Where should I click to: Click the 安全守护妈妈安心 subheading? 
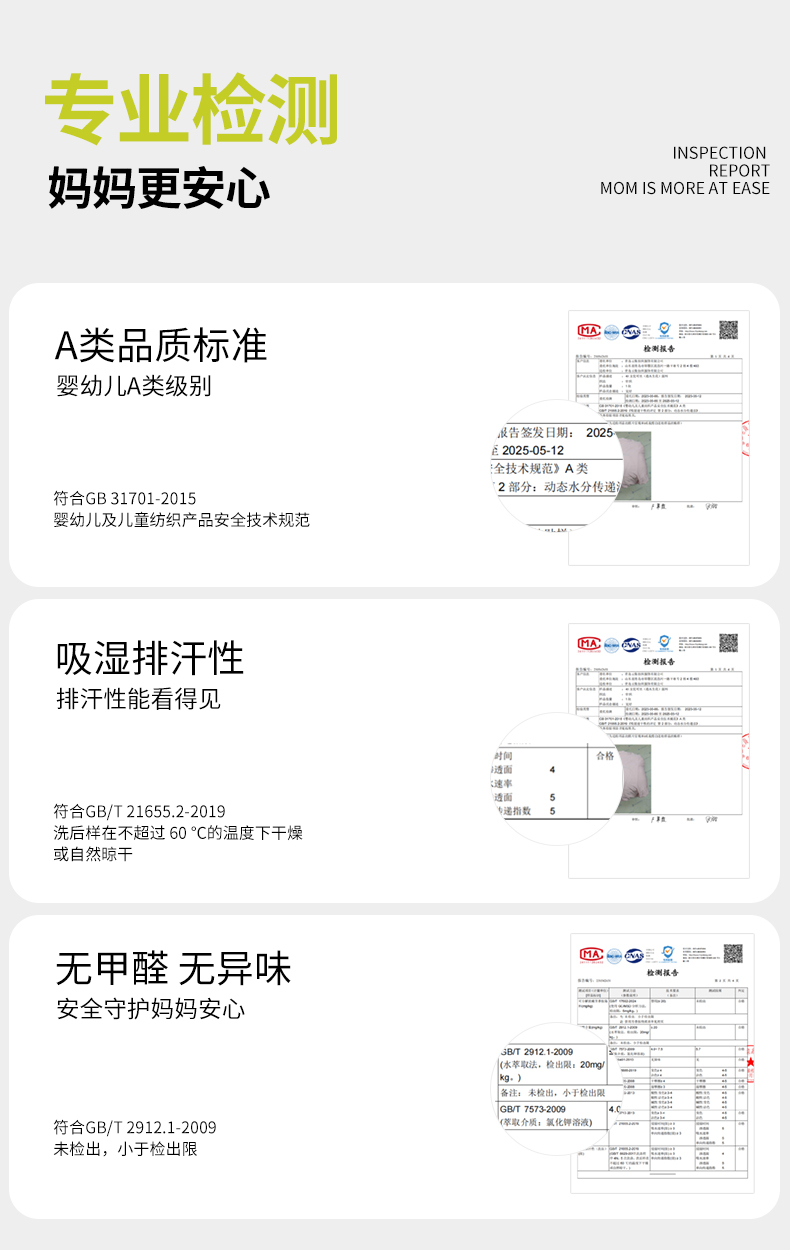point(151,1008)
